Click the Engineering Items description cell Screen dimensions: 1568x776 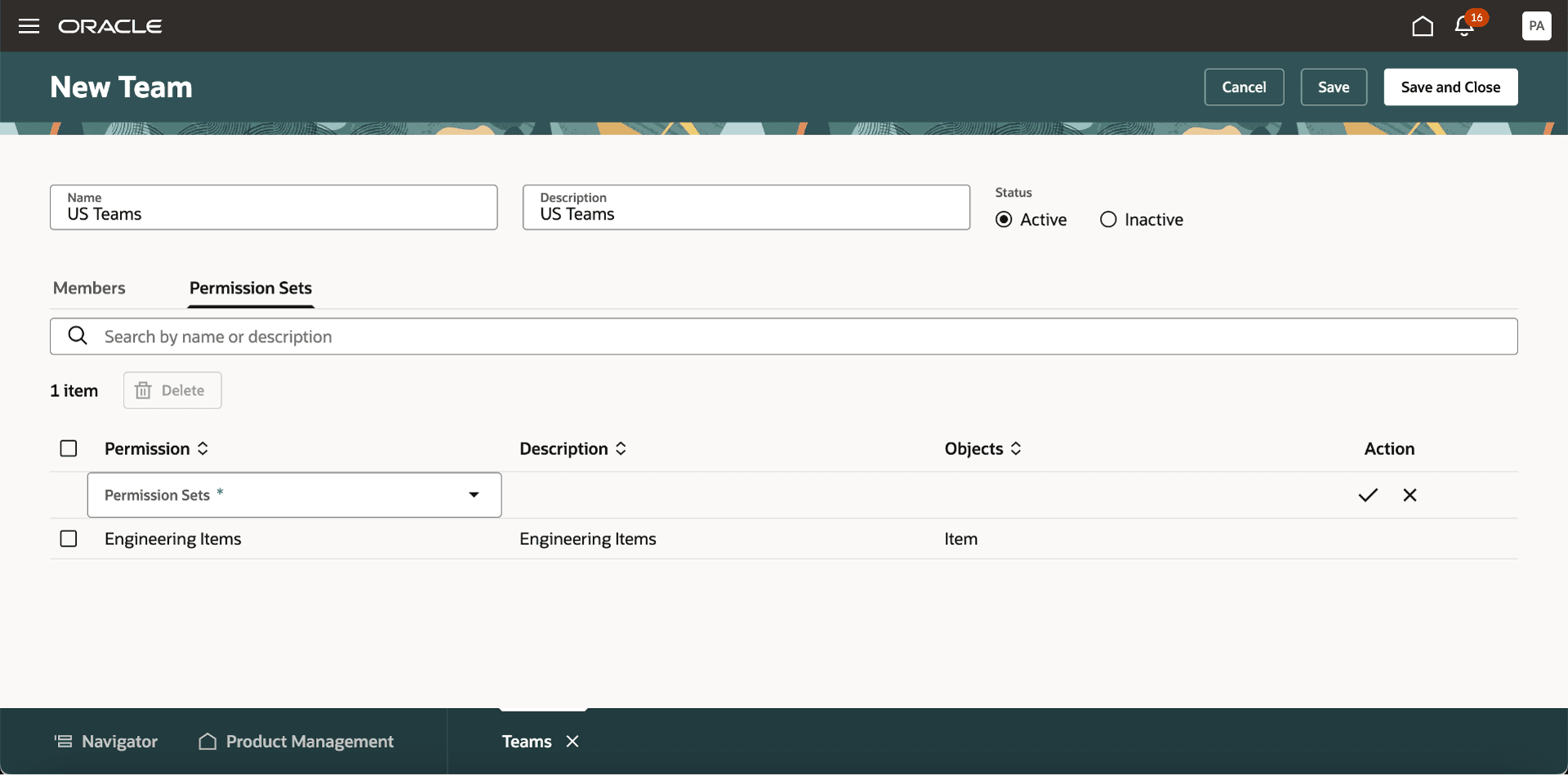[x=588, y=539]
